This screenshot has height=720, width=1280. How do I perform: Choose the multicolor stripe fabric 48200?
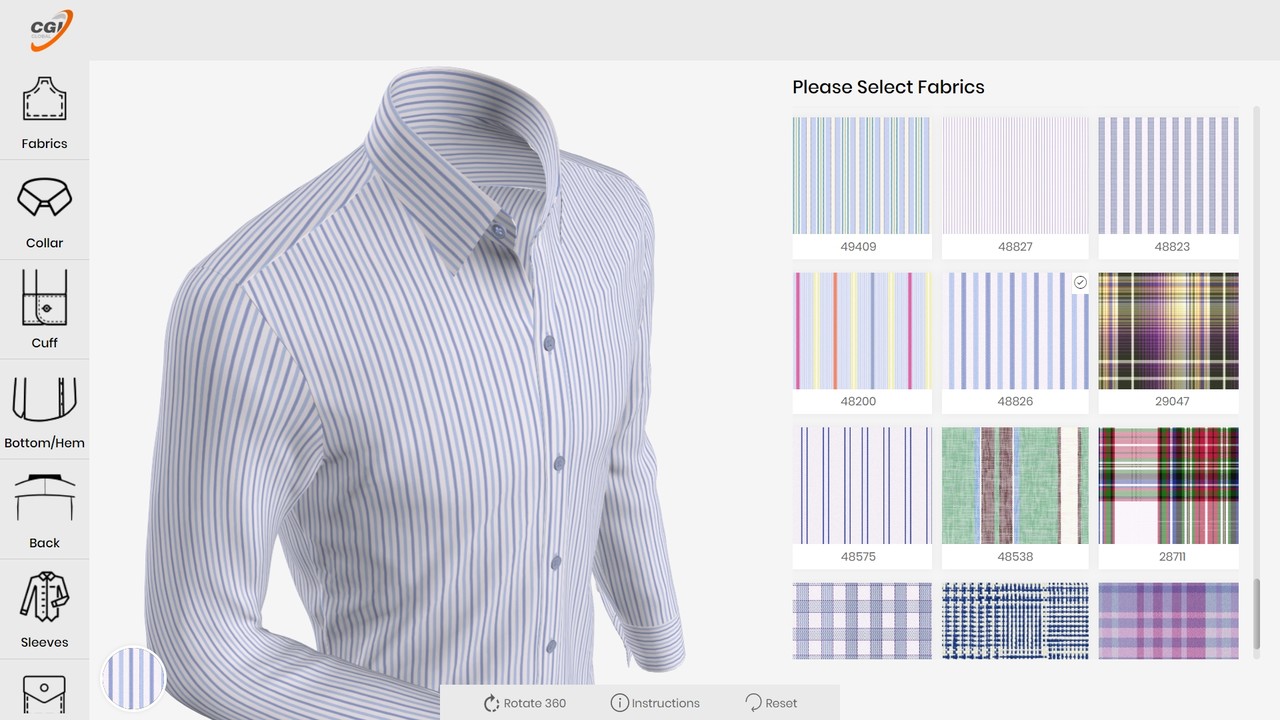click(861, 330)
